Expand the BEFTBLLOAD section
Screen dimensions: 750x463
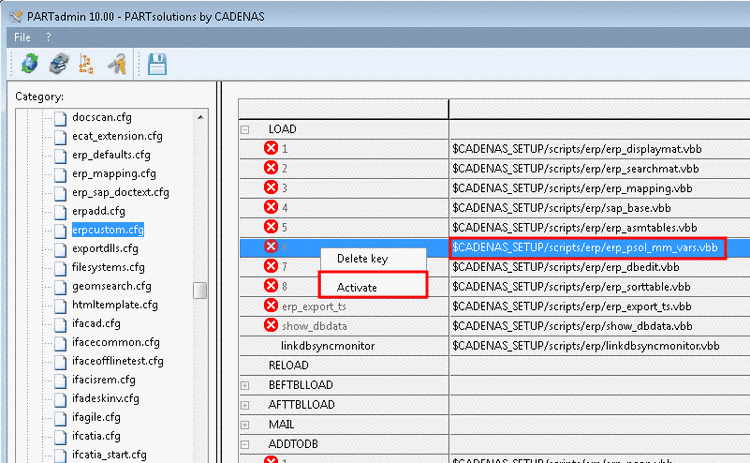click(245, 385)
